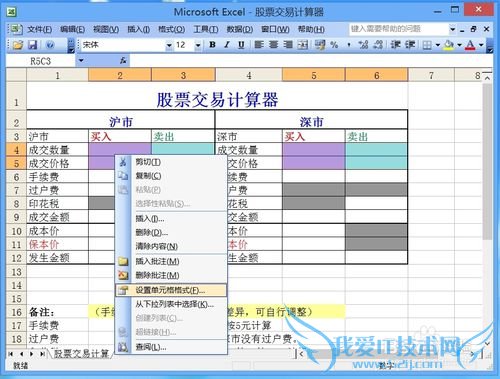The height and width of the screenshot is (379, 500).
Task: Click the Save floppy disk icon
Action: [33, 45]
